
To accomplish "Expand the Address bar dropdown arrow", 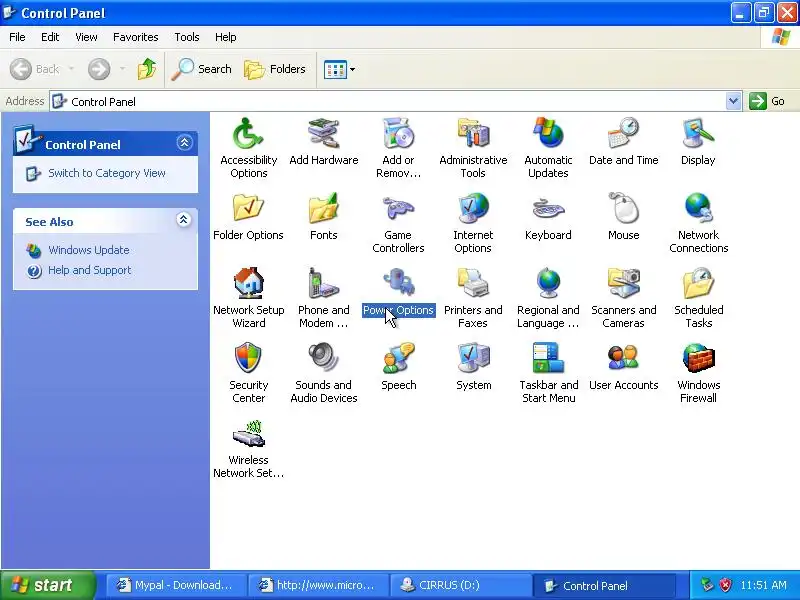I will pyautogui.click(x=733, y=101).
